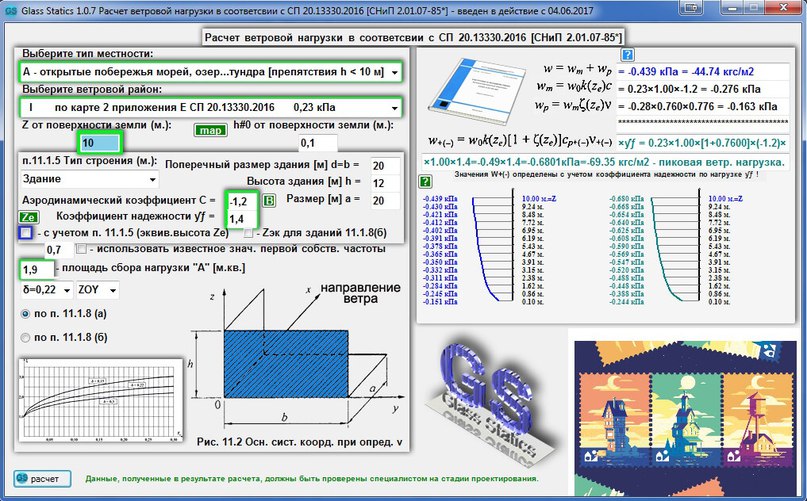807x501 pixels.
Task: Open the wind region map button
Action: (x=210, y=130)
